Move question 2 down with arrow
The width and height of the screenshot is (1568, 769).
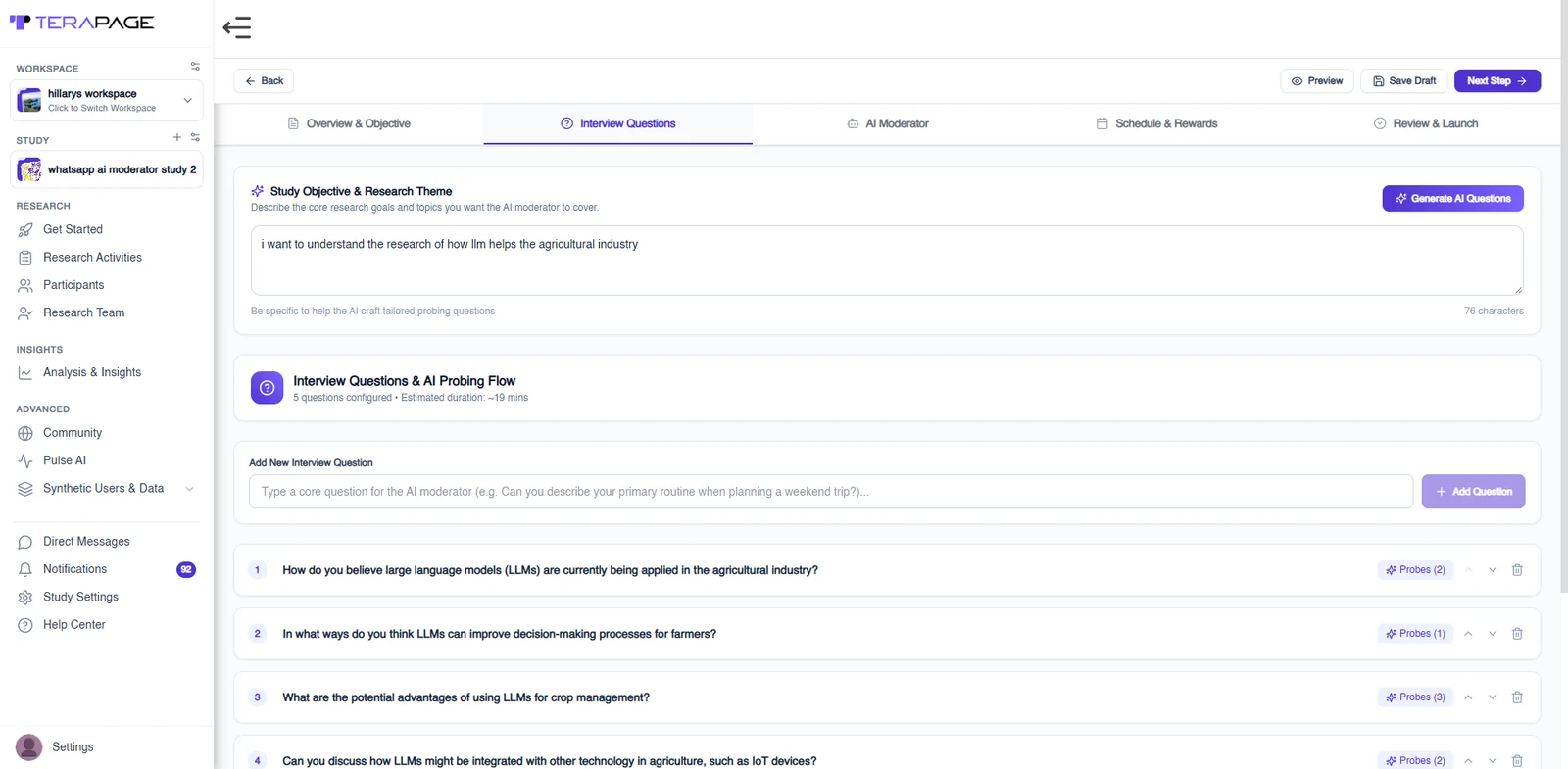click(1493, 634)
